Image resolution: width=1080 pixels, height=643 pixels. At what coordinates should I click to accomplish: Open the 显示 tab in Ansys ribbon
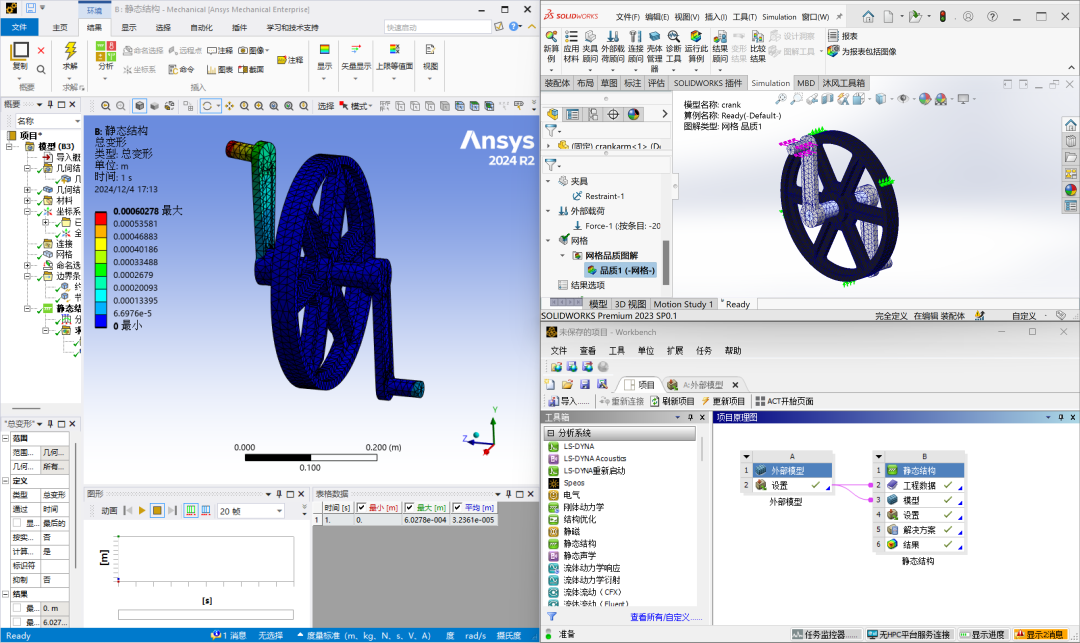pos(129,28)
